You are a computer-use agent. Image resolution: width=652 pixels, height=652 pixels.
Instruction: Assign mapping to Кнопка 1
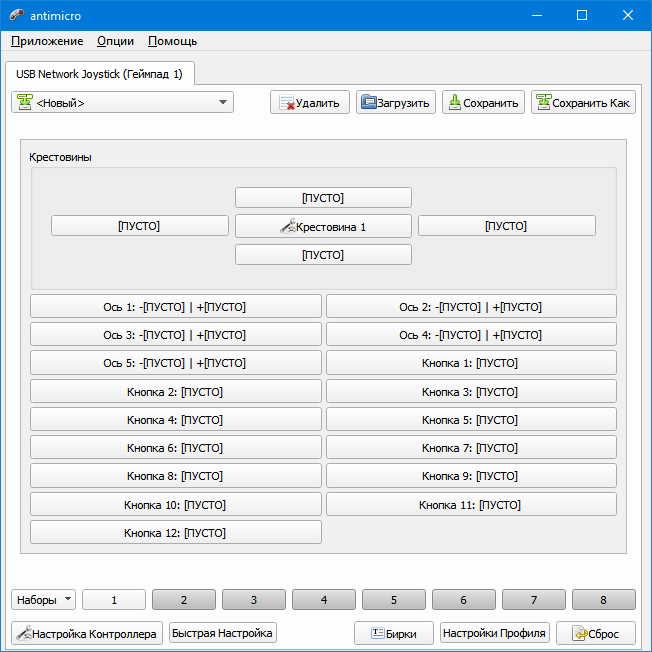click(471, 363)
